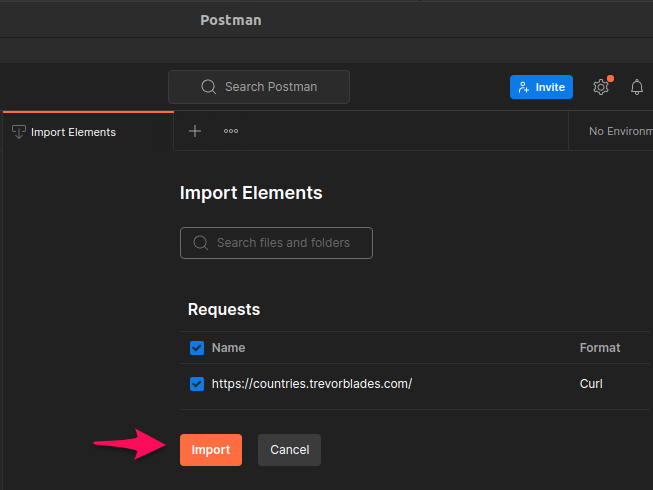Image resolution: width=653 pixels, height=490 pixels.
Task: Click the new tab plus icon
Action: 195,131
